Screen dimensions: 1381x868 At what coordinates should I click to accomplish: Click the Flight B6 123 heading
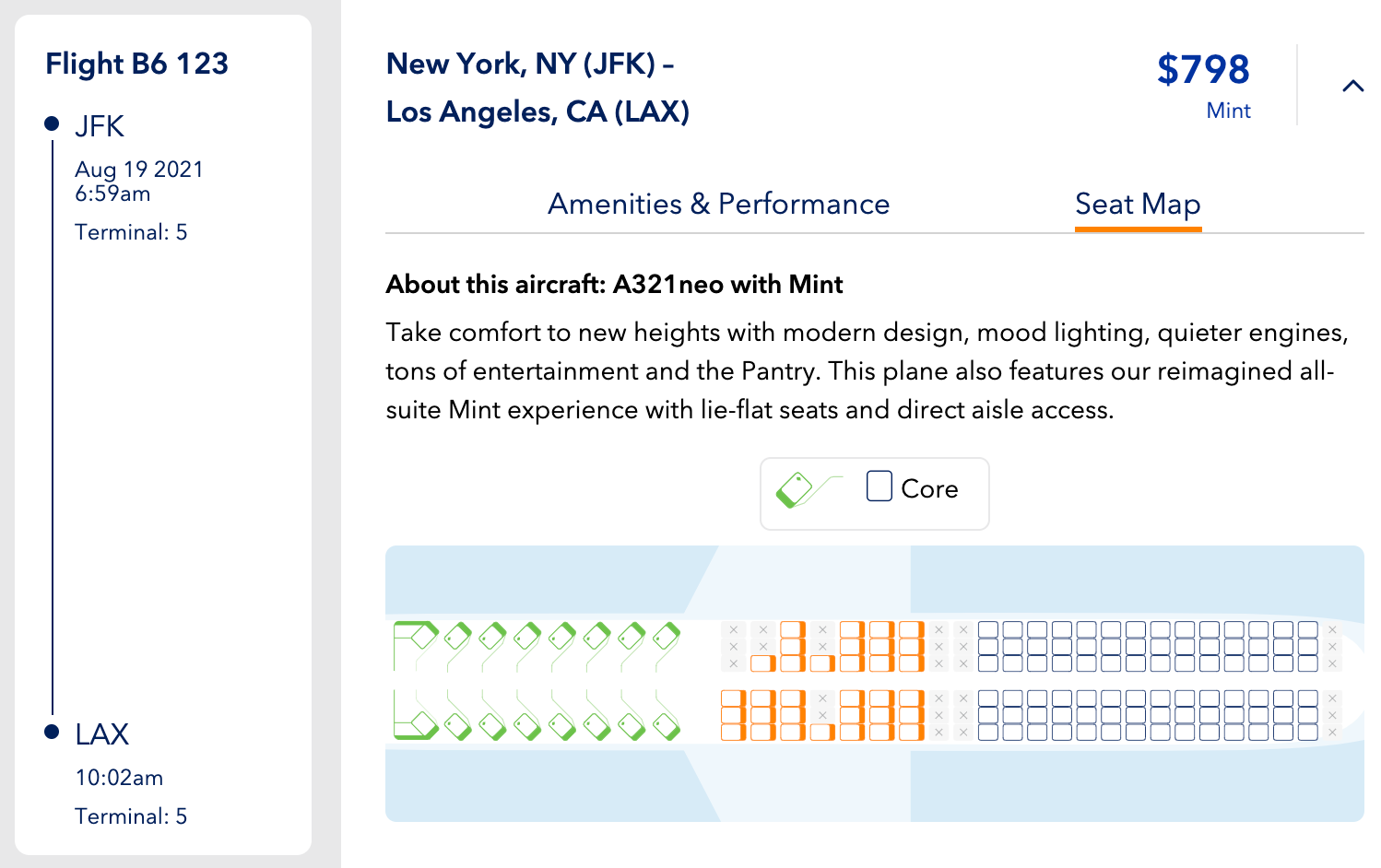(x=136, y=64)
